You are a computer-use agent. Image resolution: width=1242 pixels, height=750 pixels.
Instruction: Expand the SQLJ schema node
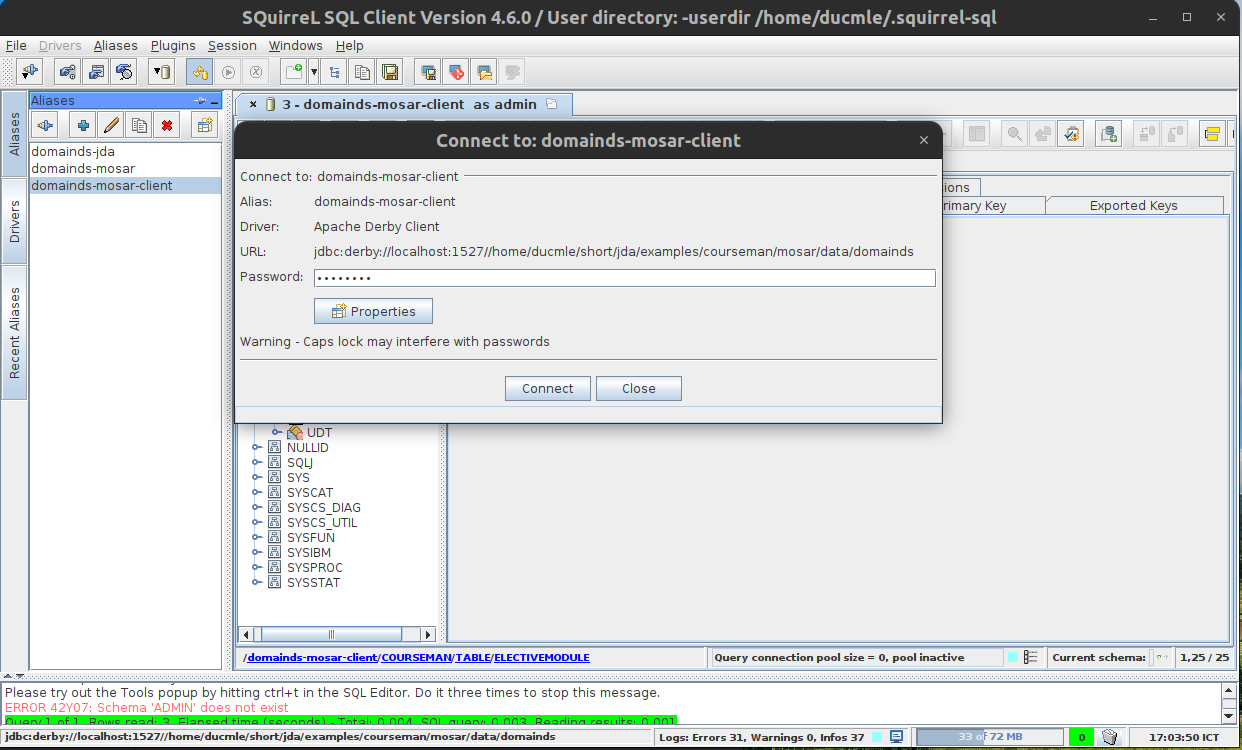click(257, 463)
